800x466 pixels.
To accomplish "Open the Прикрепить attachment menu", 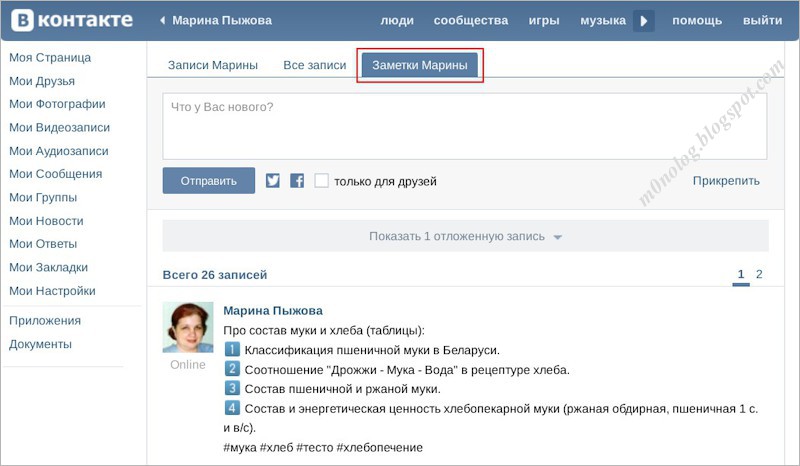I will click(726, 181).
